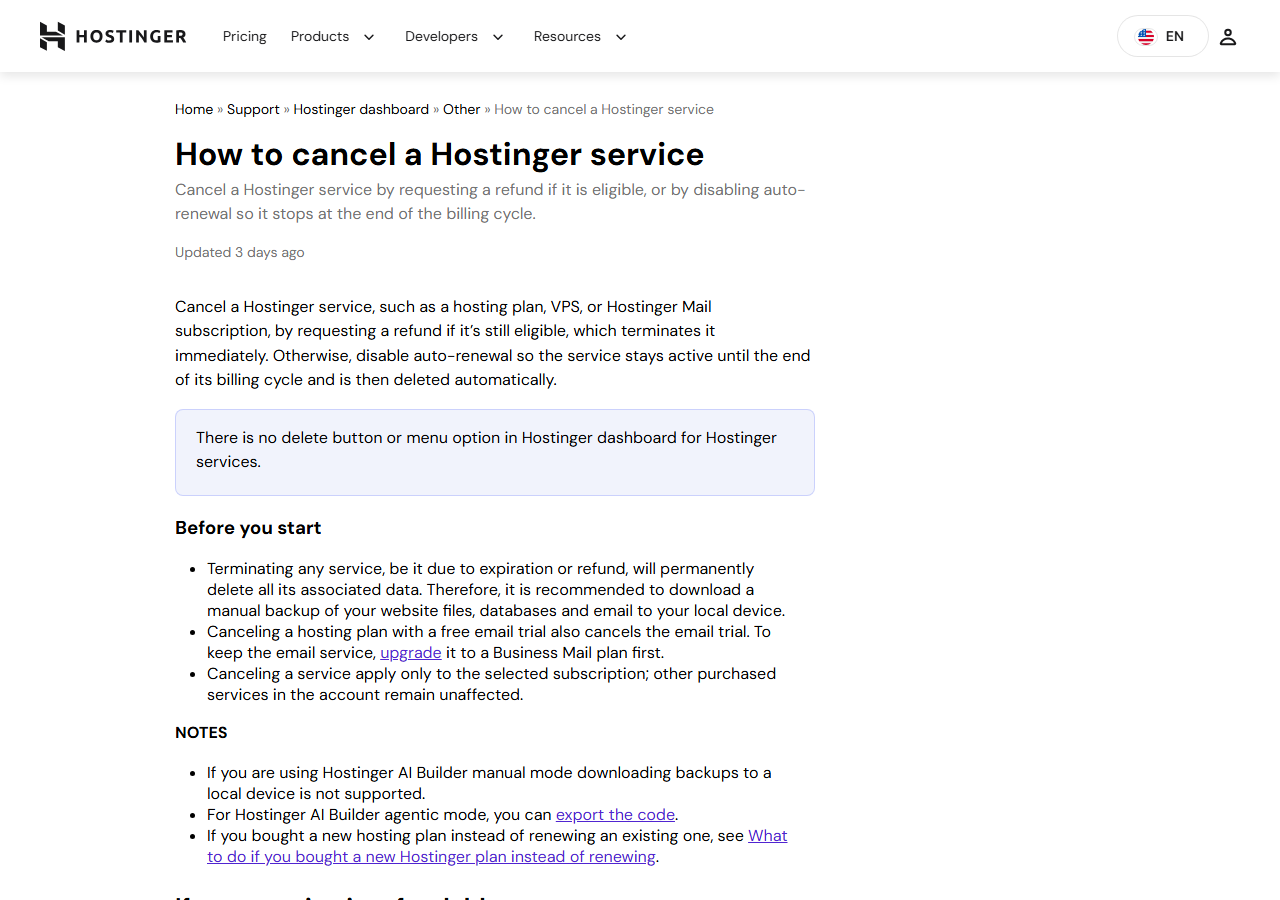Click the US flag language icon

(1146, 37)
